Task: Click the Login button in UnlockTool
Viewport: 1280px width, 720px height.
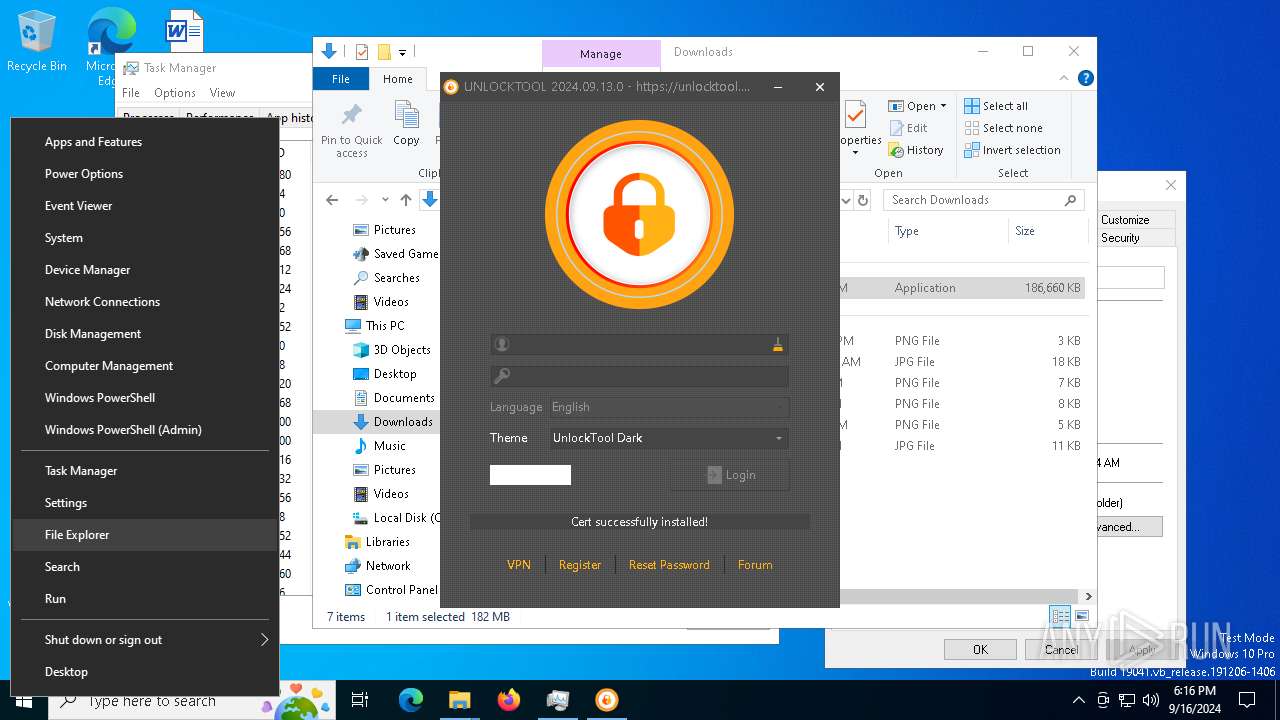Action: (x=730, y=475)
